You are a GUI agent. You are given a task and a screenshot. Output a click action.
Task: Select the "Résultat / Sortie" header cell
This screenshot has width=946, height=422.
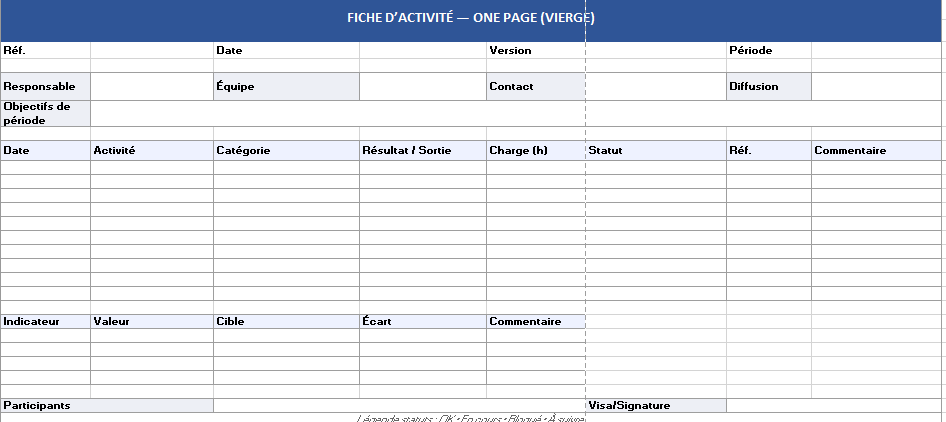point(422,151)
